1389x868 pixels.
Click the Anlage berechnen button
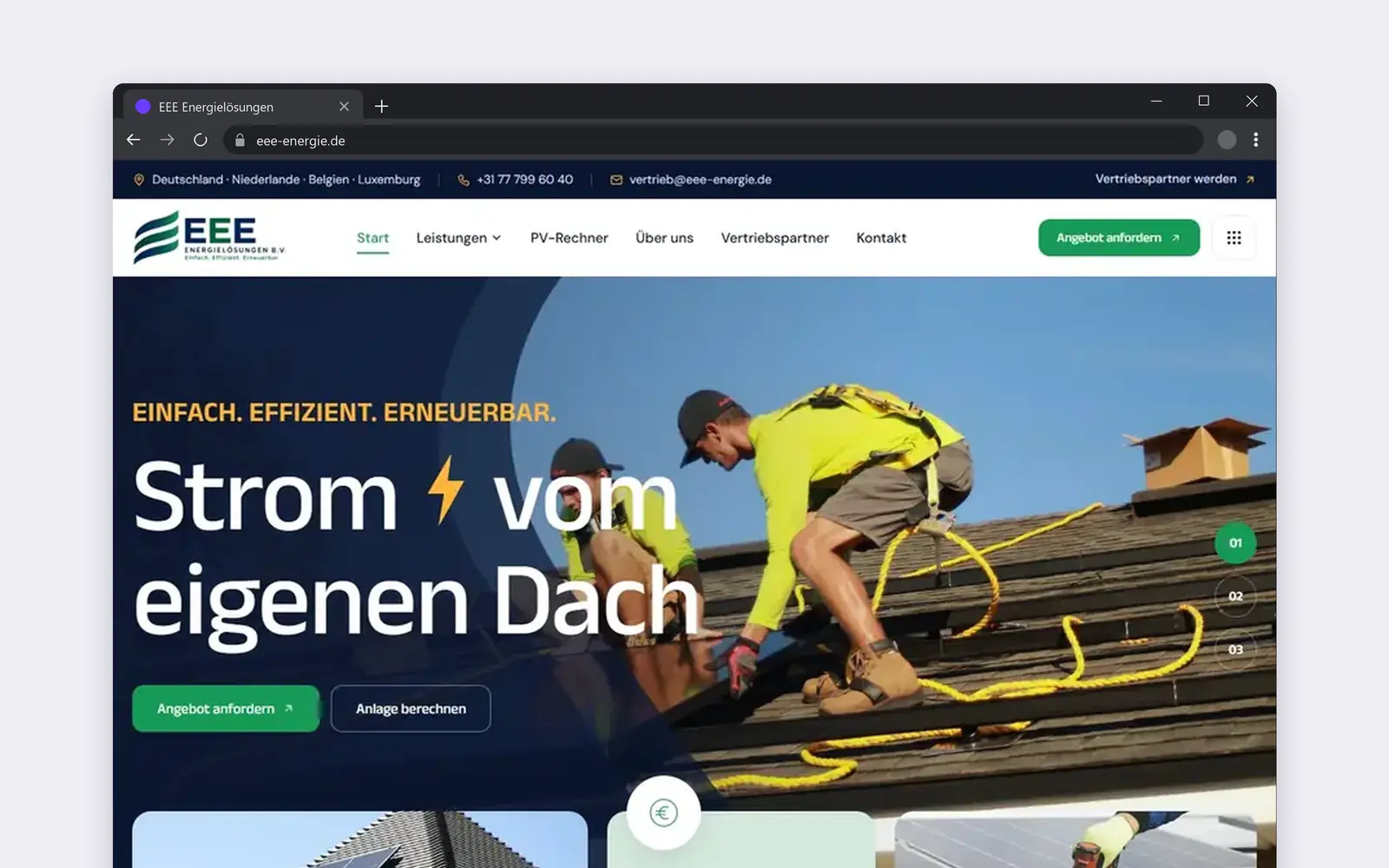click(x=411, y=708)
